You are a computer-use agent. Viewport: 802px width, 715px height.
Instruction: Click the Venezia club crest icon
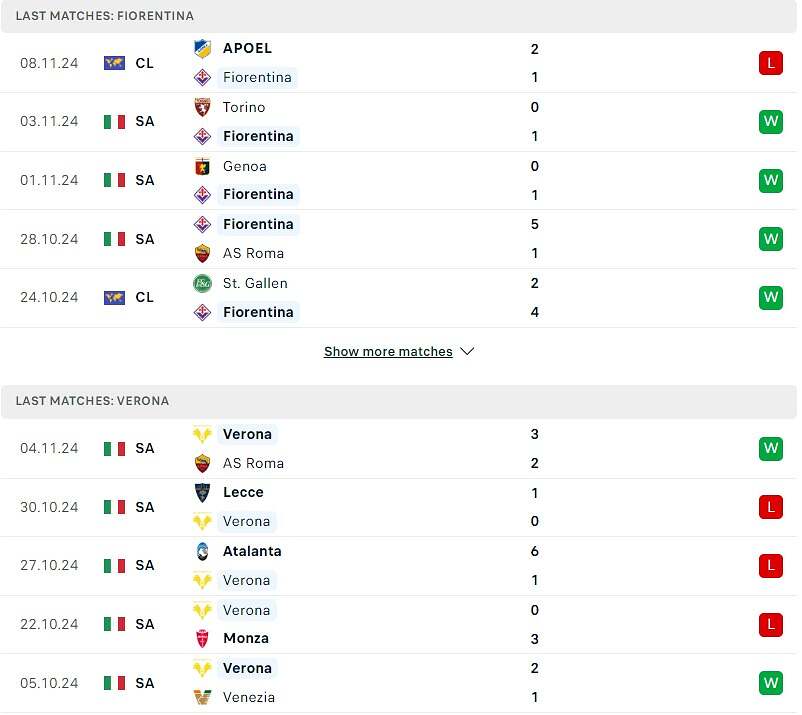203,698
